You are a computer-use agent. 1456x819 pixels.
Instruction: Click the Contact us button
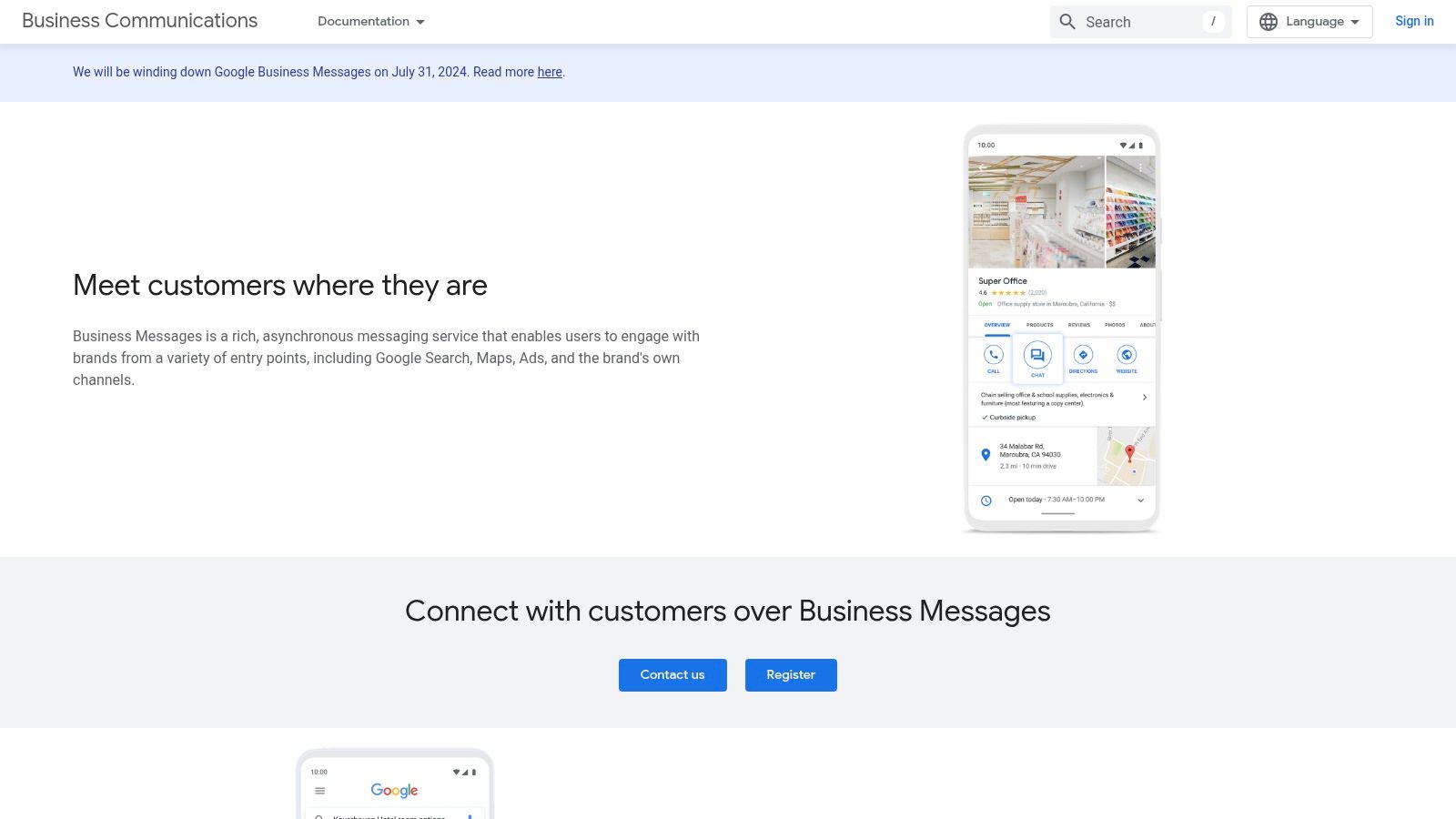(x=672, y=674)
